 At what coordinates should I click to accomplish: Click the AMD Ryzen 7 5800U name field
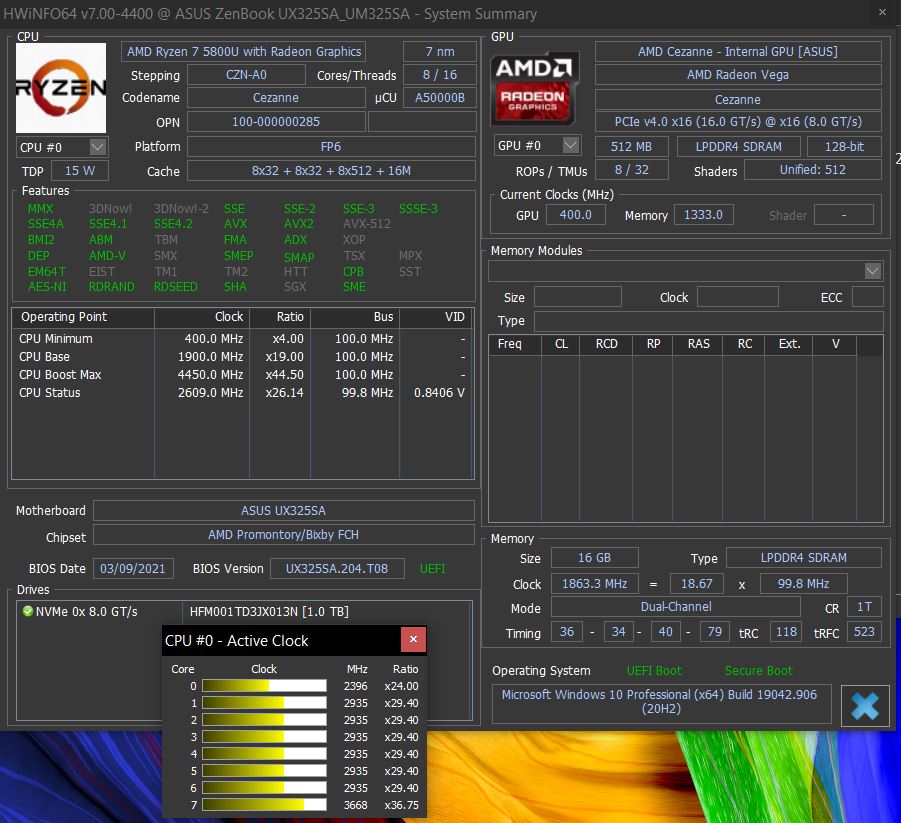tap(244, 52)
